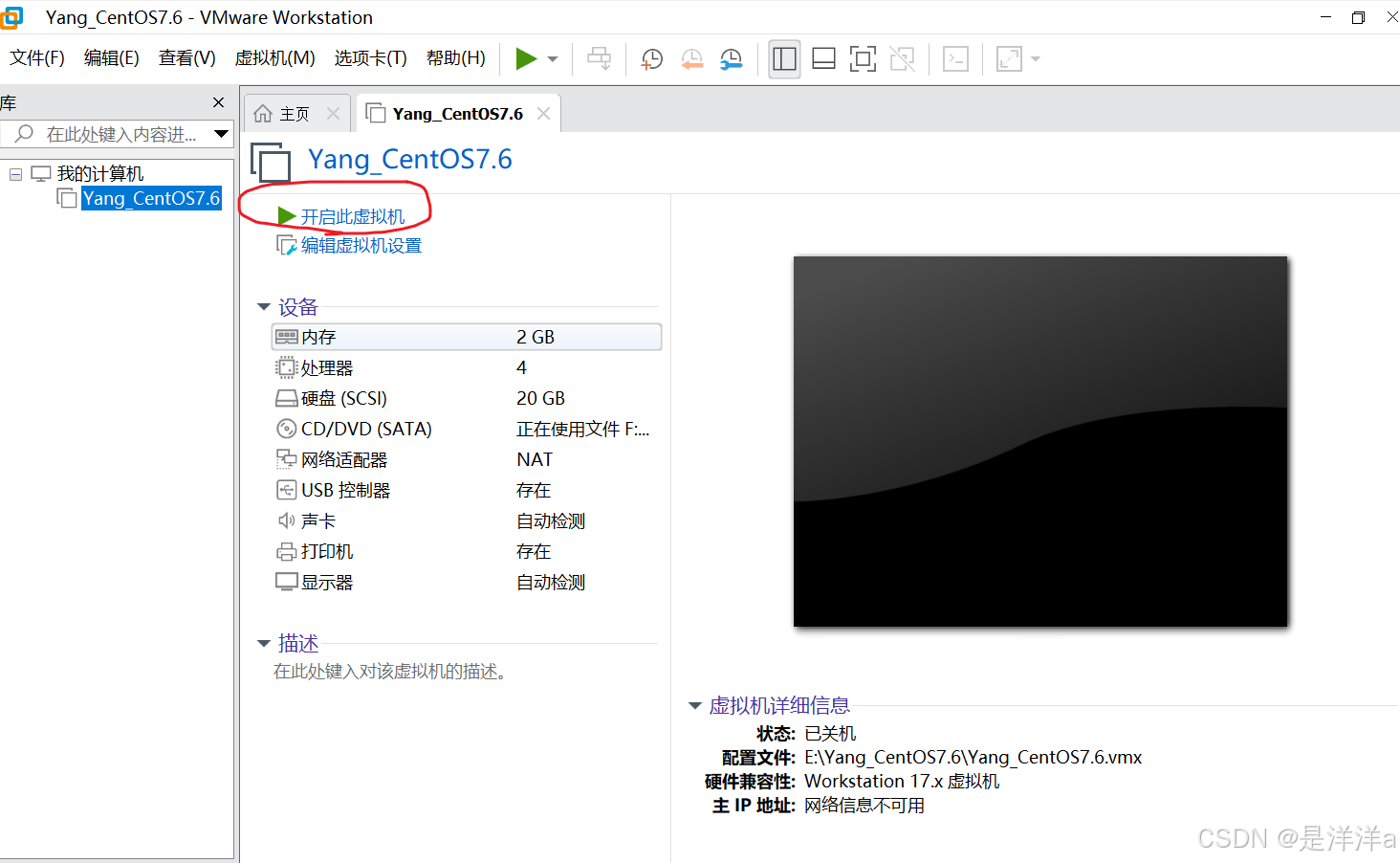Collapse the 设备 section
The image size is (1400, 863).
(x=264, y=307)
